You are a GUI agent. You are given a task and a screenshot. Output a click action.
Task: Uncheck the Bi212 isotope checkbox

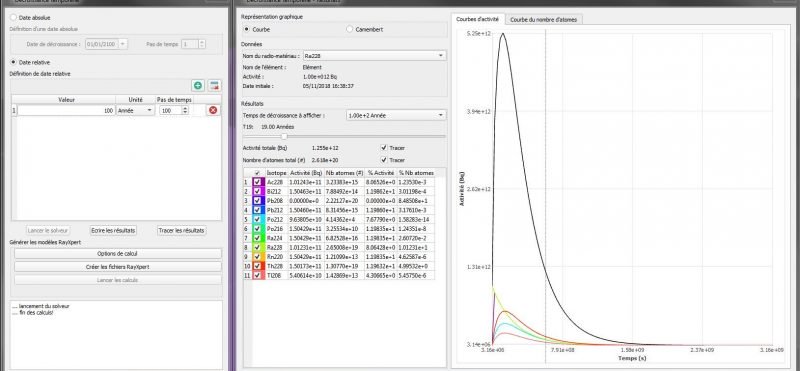coord(257,191)
